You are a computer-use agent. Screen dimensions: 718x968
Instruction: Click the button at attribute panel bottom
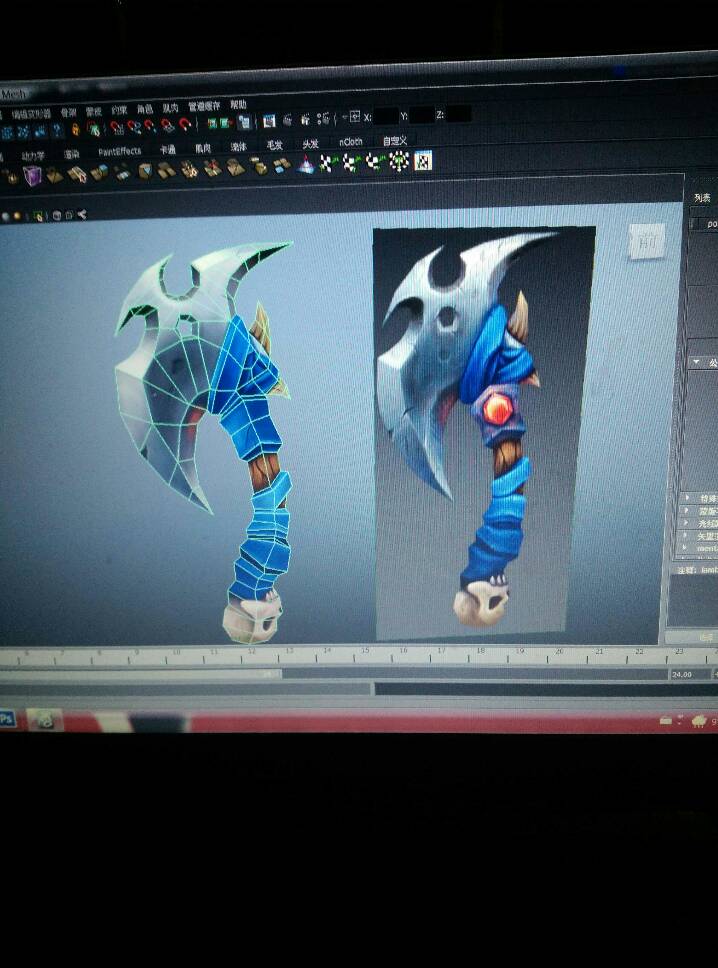pyautogui.click(x=691, y=636)
